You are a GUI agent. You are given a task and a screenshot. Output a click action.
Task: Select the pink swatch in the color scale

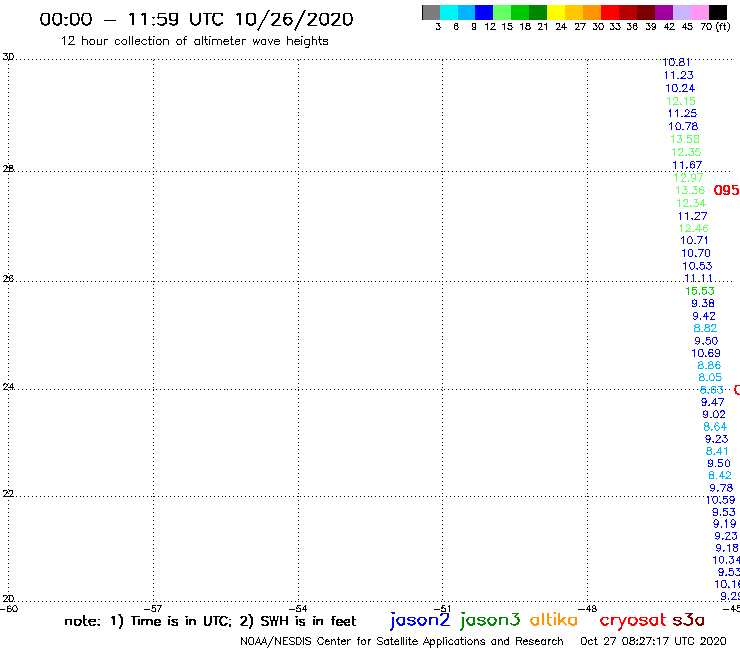click(700, 12)
